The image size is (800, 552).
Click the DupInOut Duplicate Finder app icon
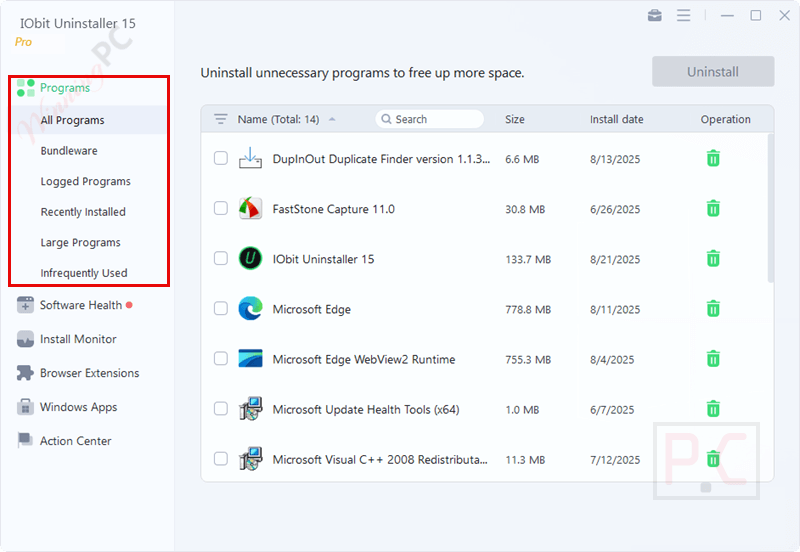pyautogui.click(x=251, y=158)
